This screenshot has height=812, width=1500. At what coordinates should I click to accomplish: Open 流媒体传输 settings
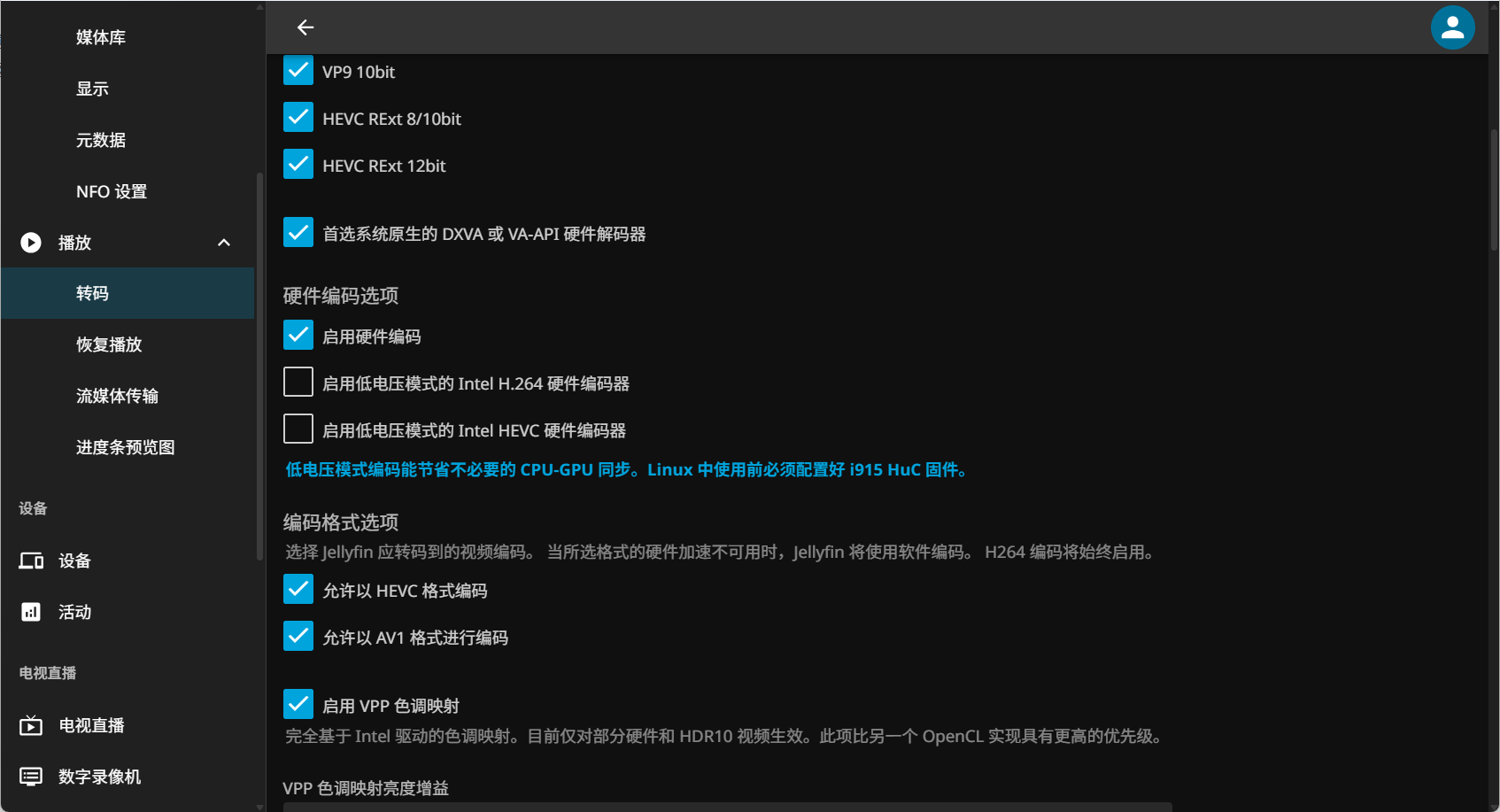tap(117, 396)
